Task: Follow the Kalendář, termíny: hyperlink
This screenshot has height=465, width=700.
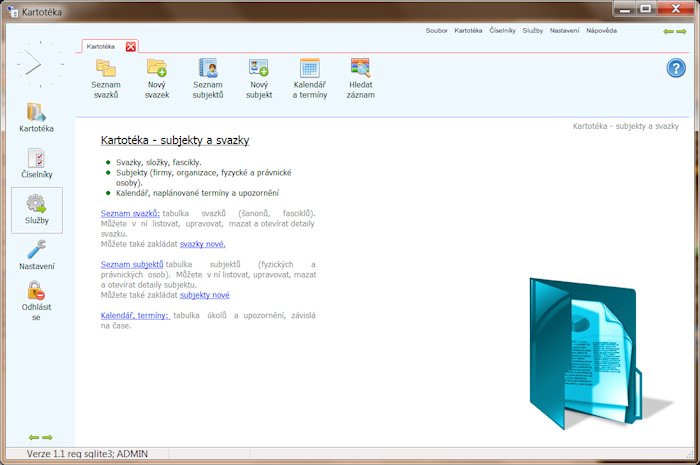Action: point(135,316)
